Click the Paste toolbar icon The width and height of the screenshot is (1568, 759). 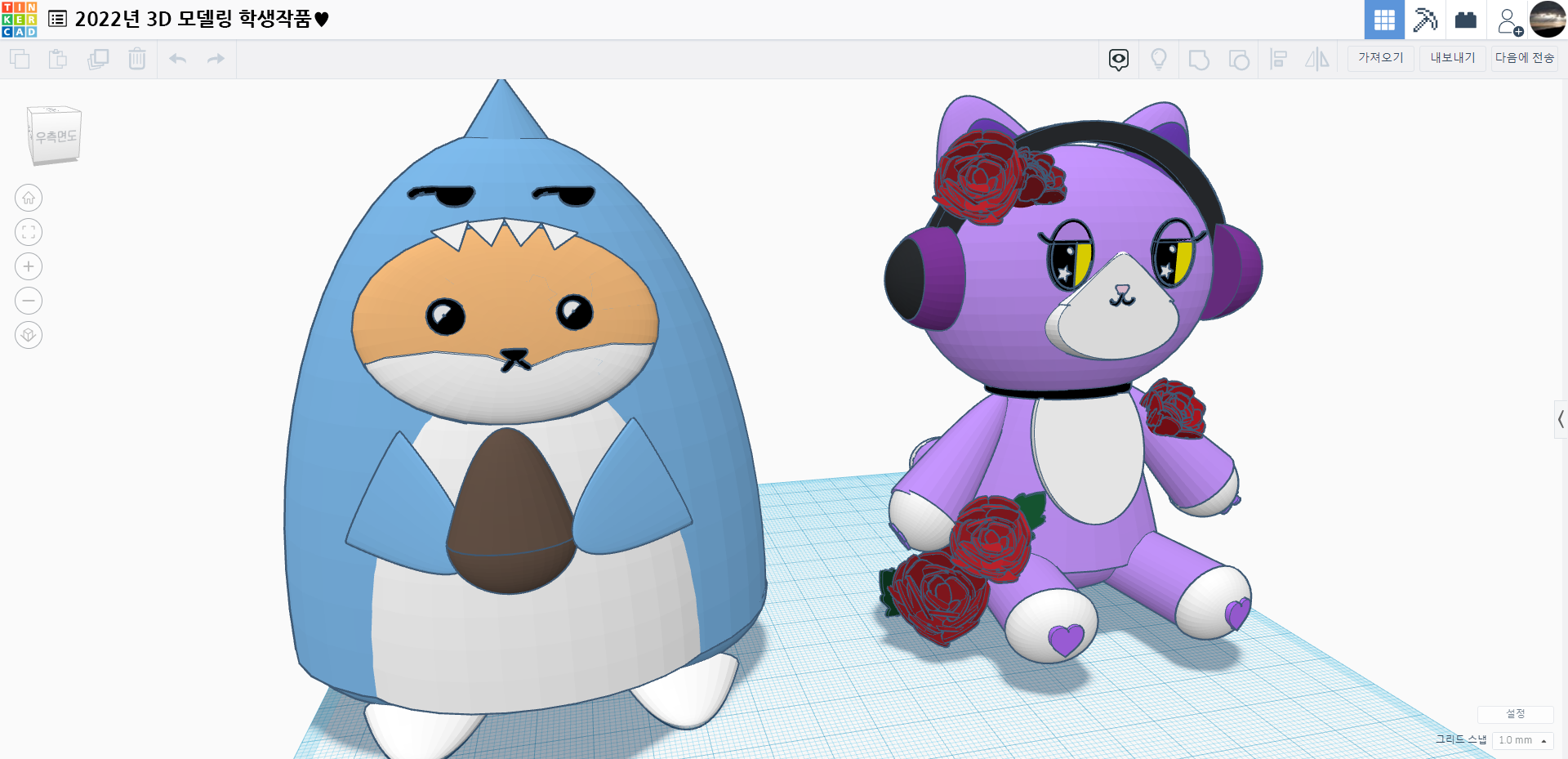[58, 59]
